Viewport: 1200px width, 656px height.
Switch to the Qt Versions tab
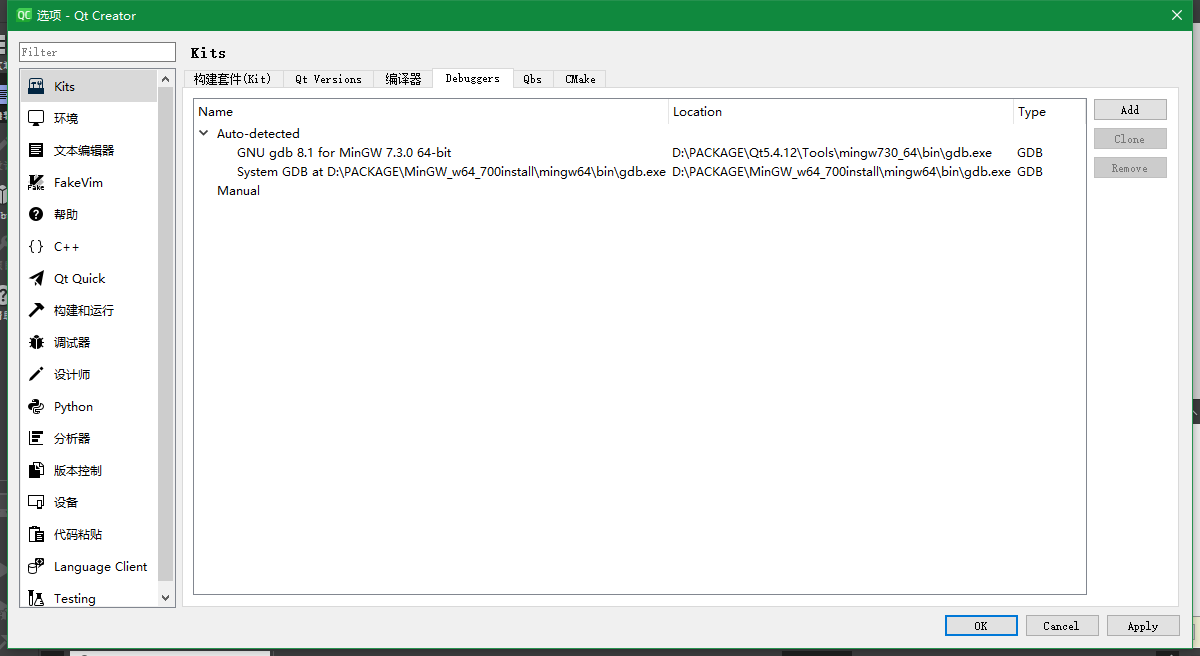pyautogui.click(x=328, y=79)
